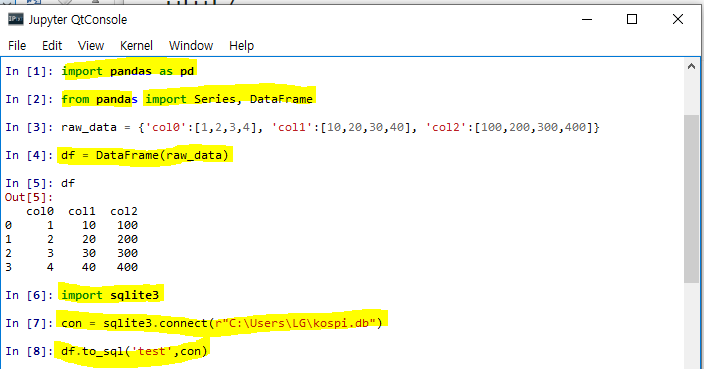Click the scrollbar up arrow
The image size is (704, 369).
coord(691,66)
